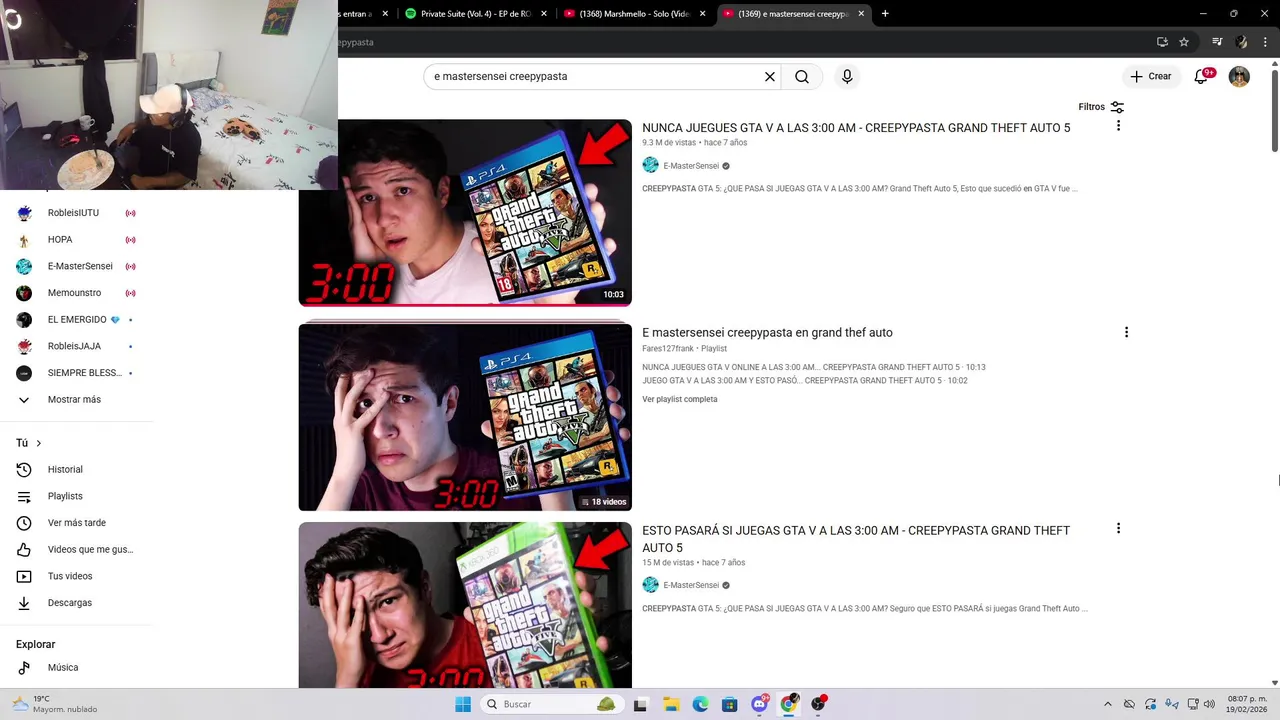Image resolution: width=1280 pixels, height=720 pixels.
Task: Click E-MasterSensei channel avatar in third result
Action: 651,585
